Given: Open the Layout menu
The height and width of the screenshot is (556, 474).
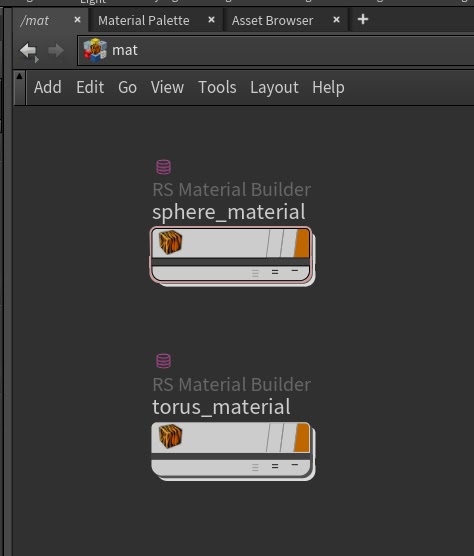Looking at the screenshot, I should point(274,88).
